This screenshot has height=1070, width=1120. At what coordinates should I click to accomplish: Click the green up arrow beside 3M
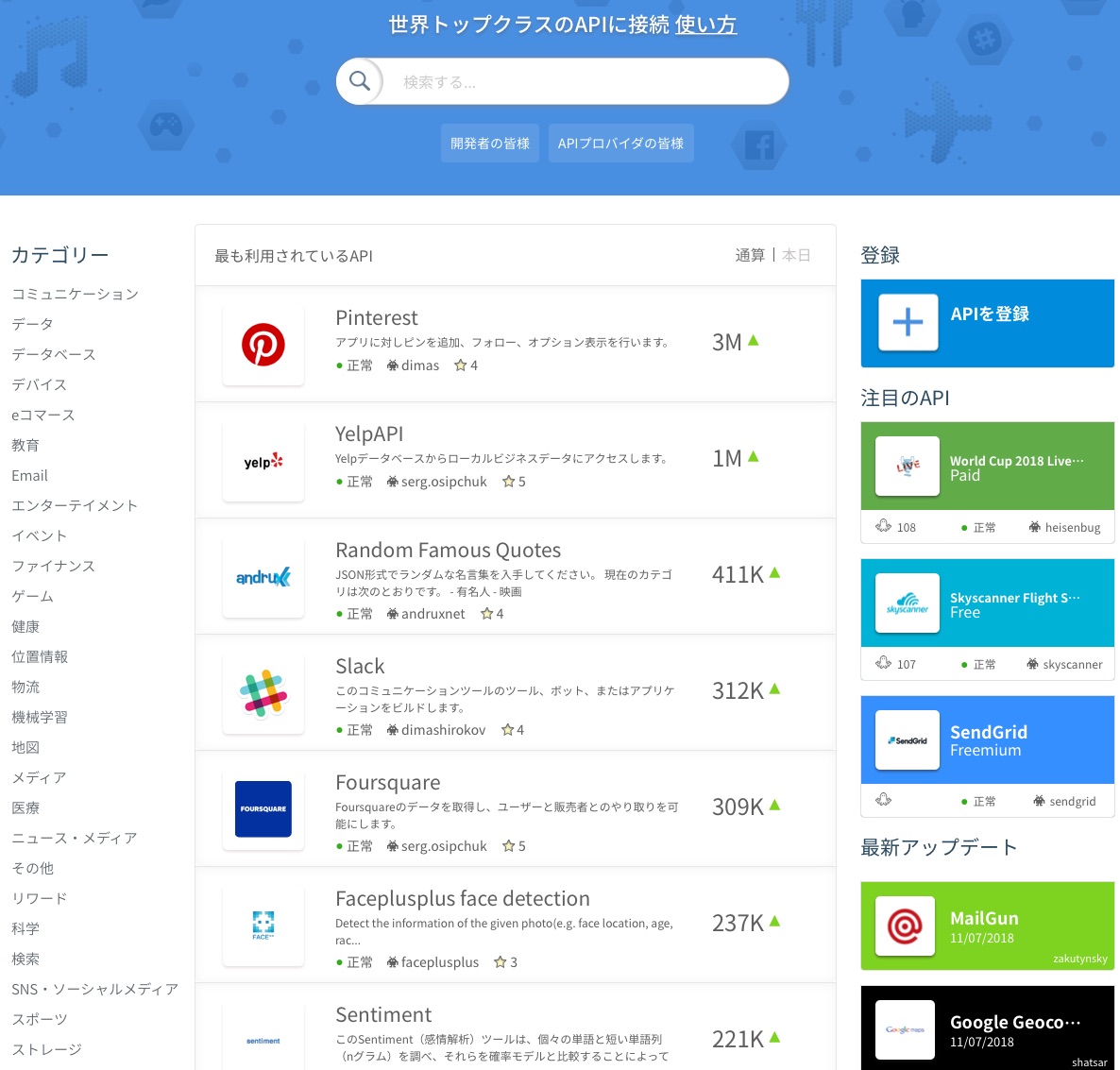tap(753, 341)
